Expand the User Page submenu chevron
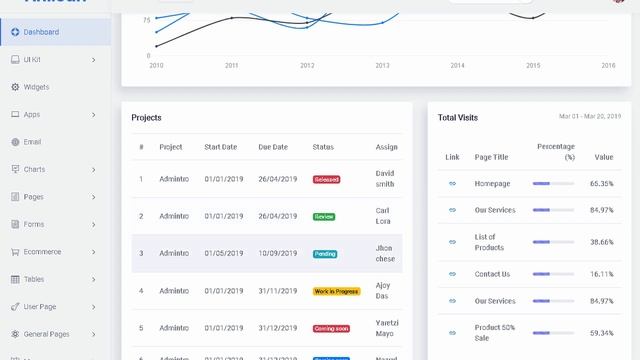Viewport: 640px width, 360px height. click(93, 307)
